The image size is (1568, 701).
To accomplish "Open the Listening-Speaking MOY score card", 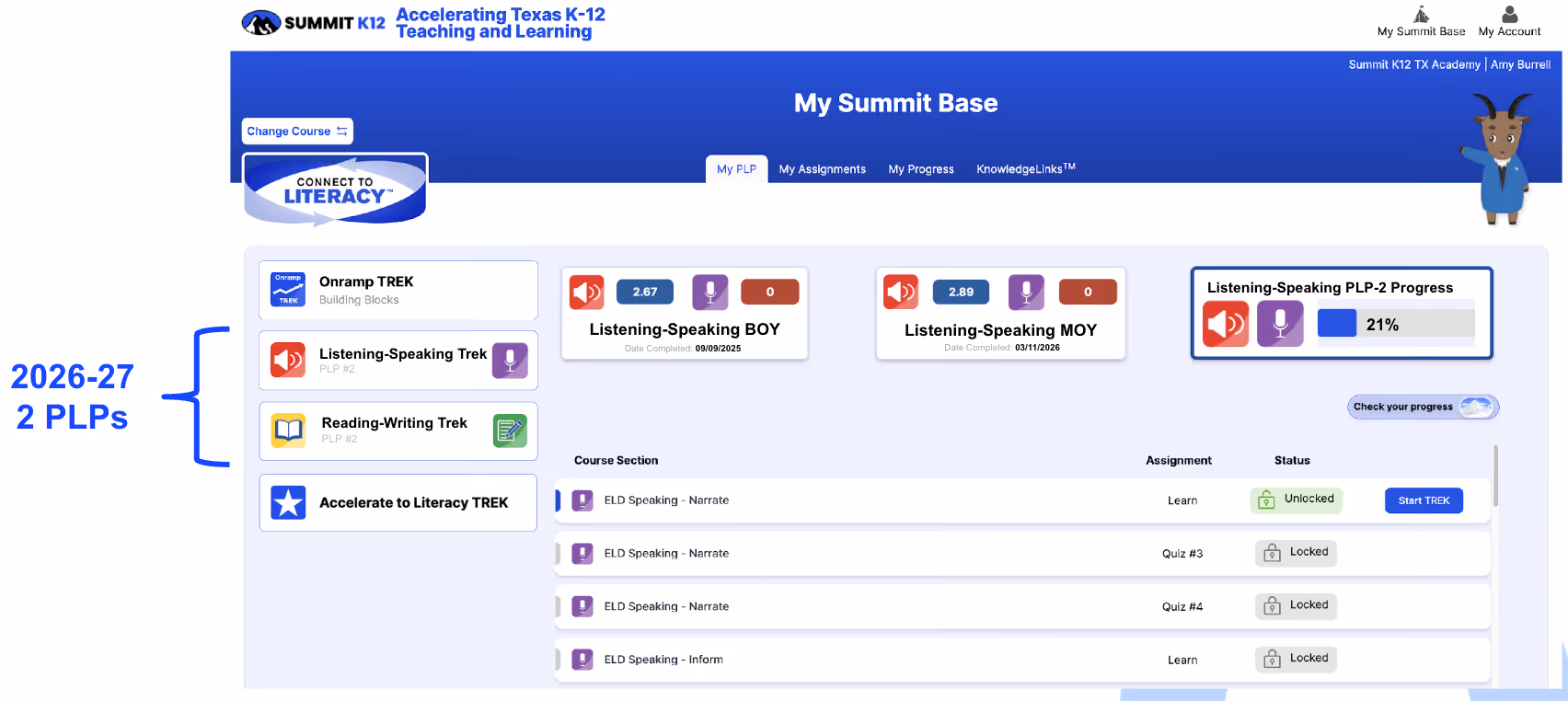I will pyautogui.click(x=1001, y=313).
